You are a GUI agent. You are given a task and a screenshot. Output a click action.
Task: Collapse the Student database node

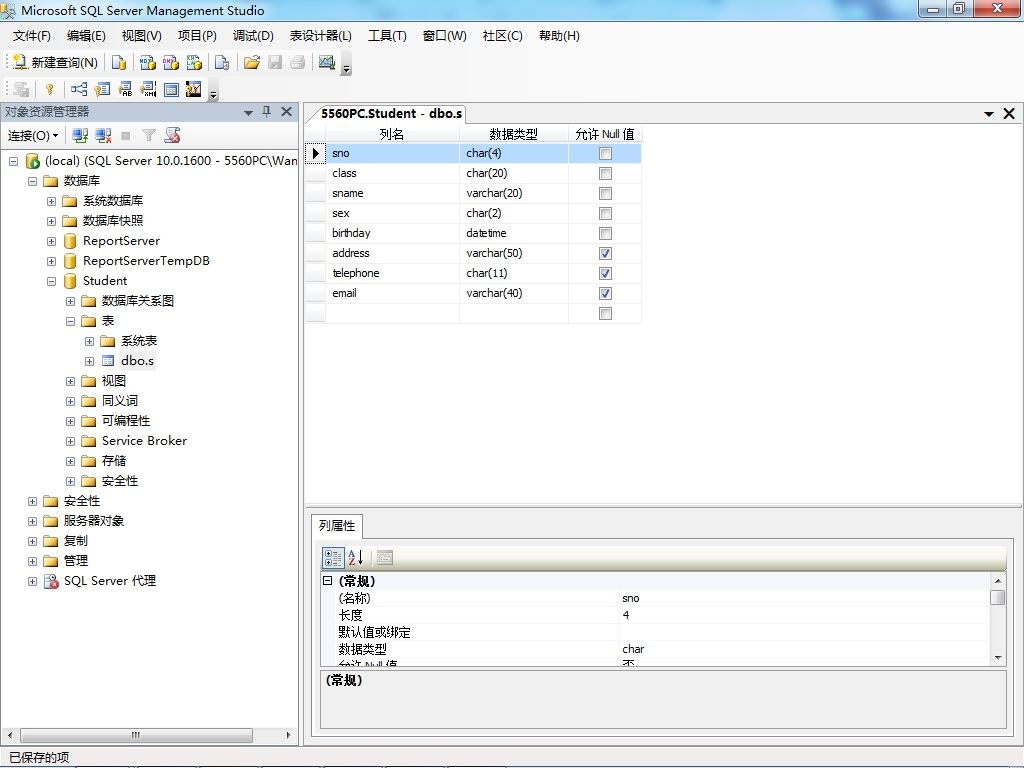(51, 281)
